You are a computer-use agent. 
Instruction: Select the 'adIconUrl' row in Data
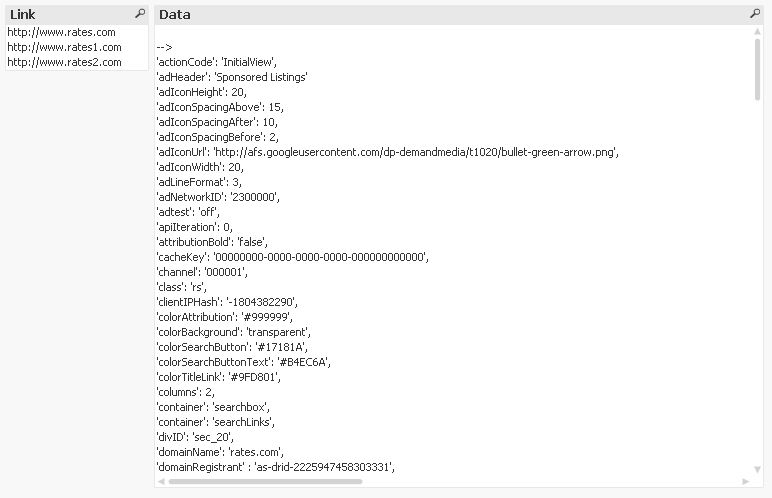[387, 152]
